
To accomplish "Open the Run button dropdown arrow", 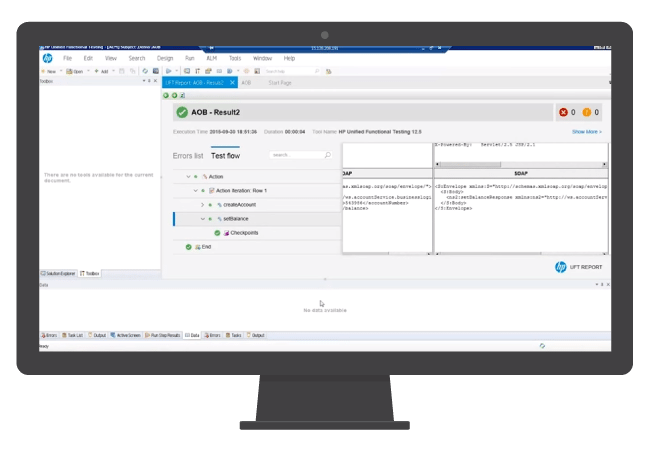I will click(x=177, y=71).
